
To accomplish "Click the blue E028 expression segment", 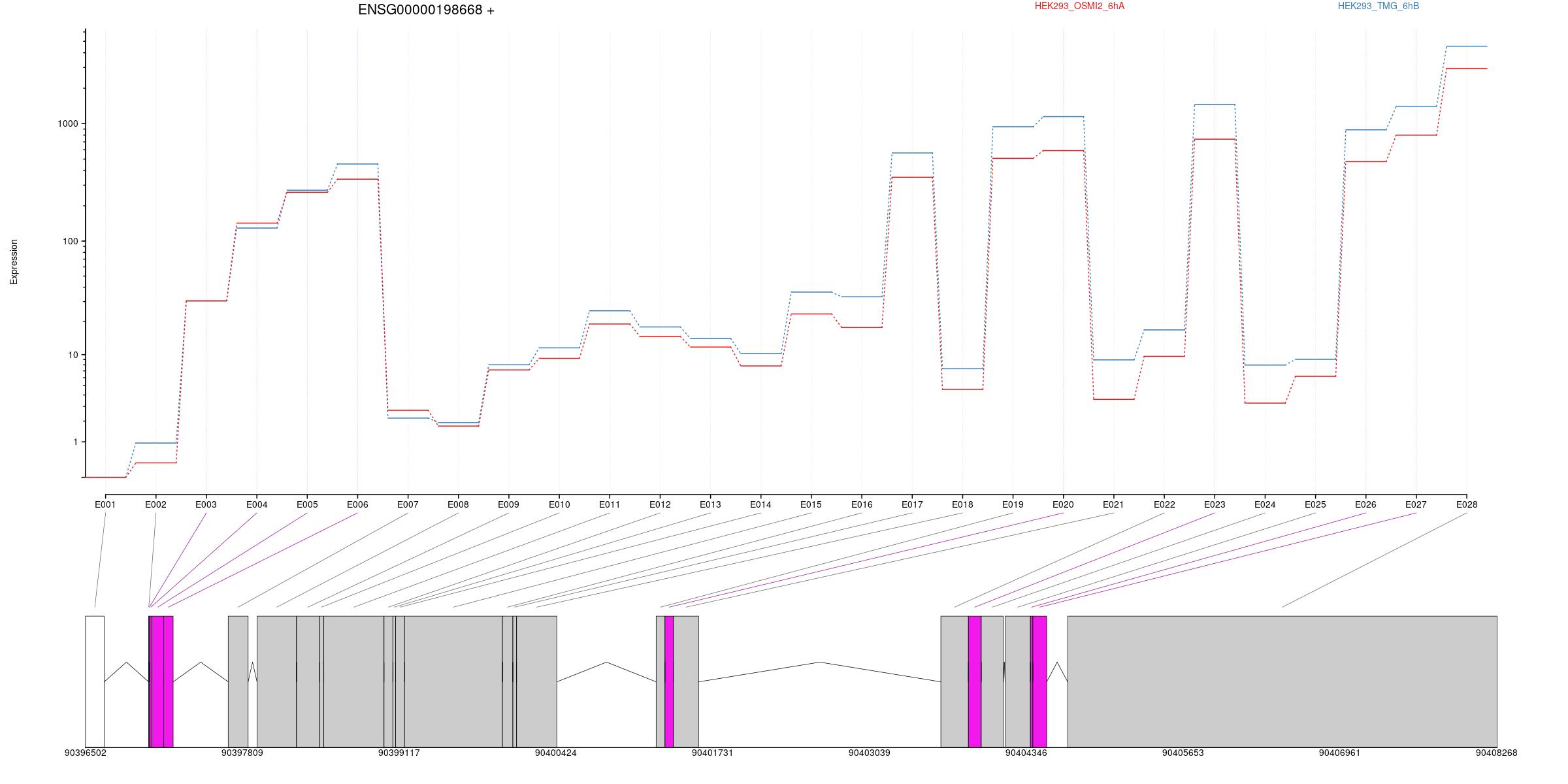I will [x=1467, y=46].
